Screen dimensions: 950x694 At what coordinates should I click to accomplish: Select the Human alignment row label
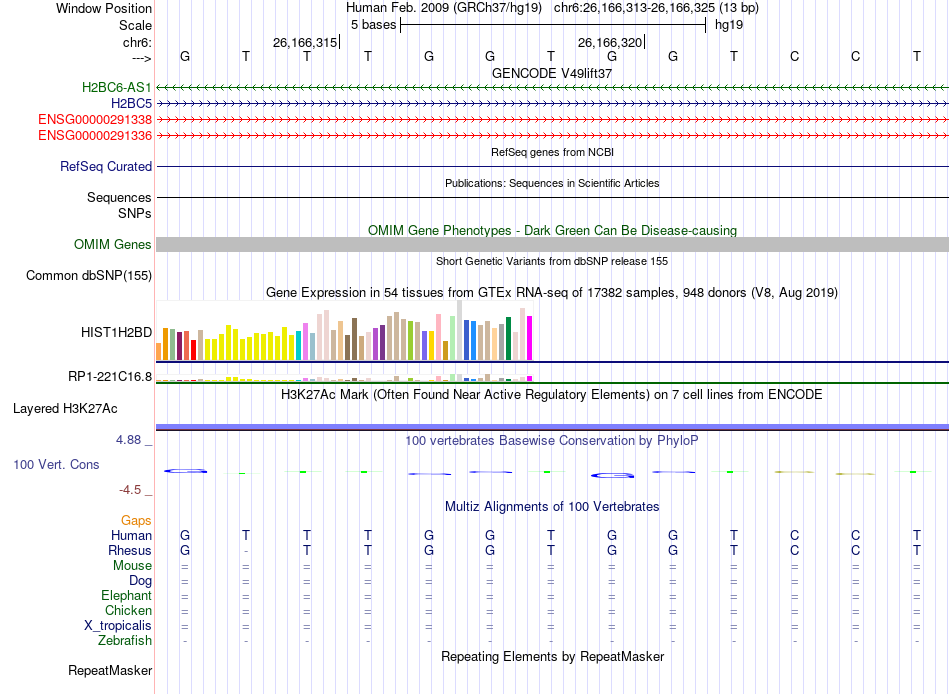(x=131, y=535)
